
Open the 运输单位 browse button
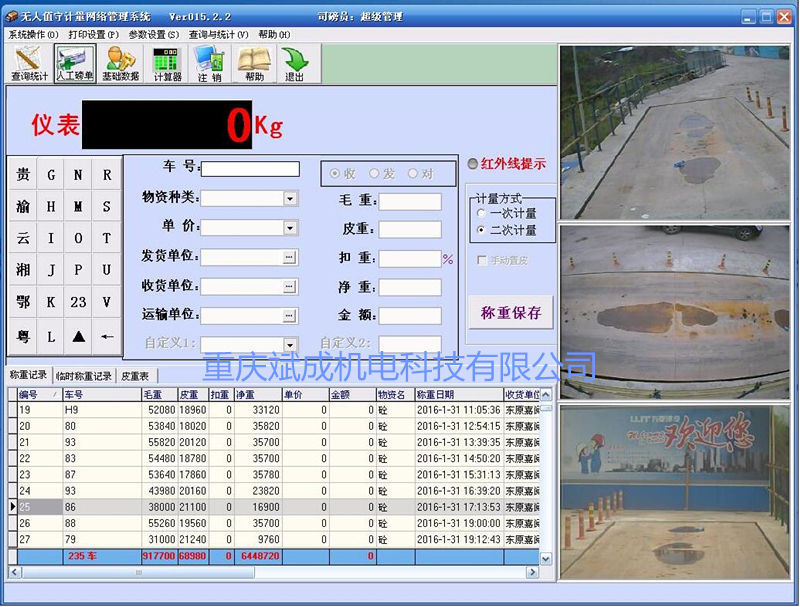point(289,316)
